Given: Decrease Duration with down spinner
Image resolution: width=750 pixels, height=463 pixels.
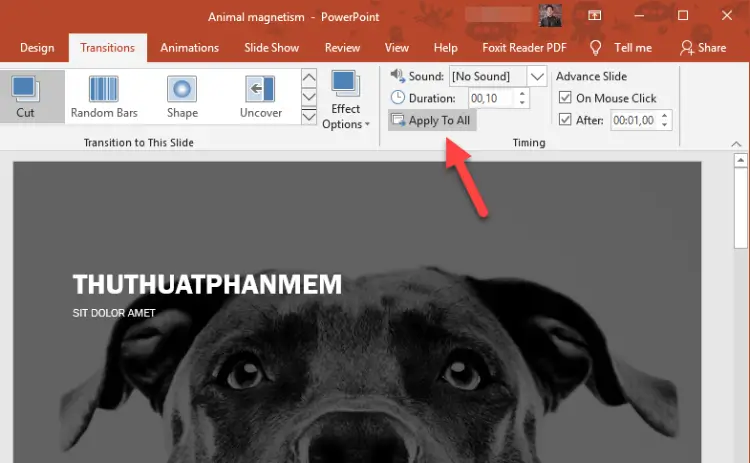Looking at the screenshot, I should (x=522, y=103).
